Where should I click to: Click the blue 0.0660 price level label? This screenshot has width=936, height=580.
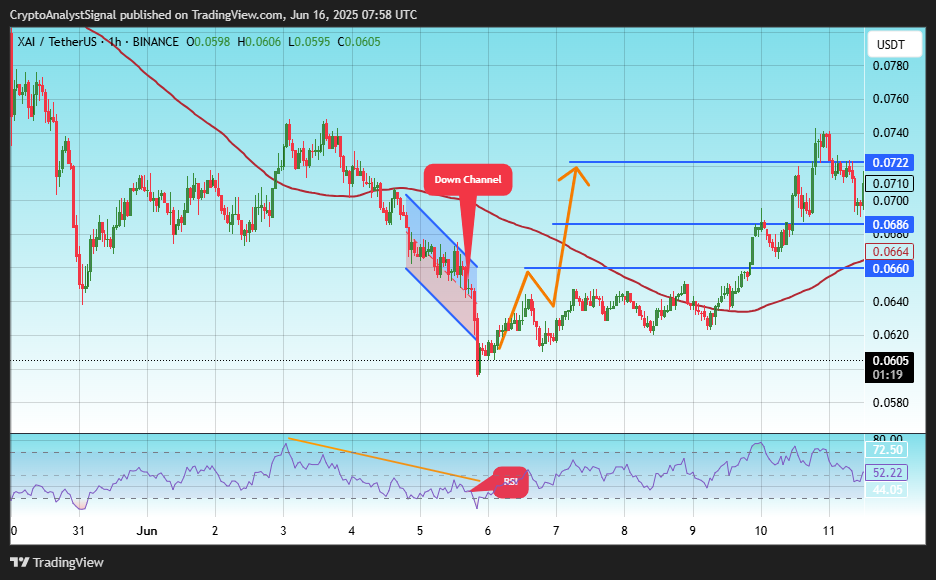[890, 269]
